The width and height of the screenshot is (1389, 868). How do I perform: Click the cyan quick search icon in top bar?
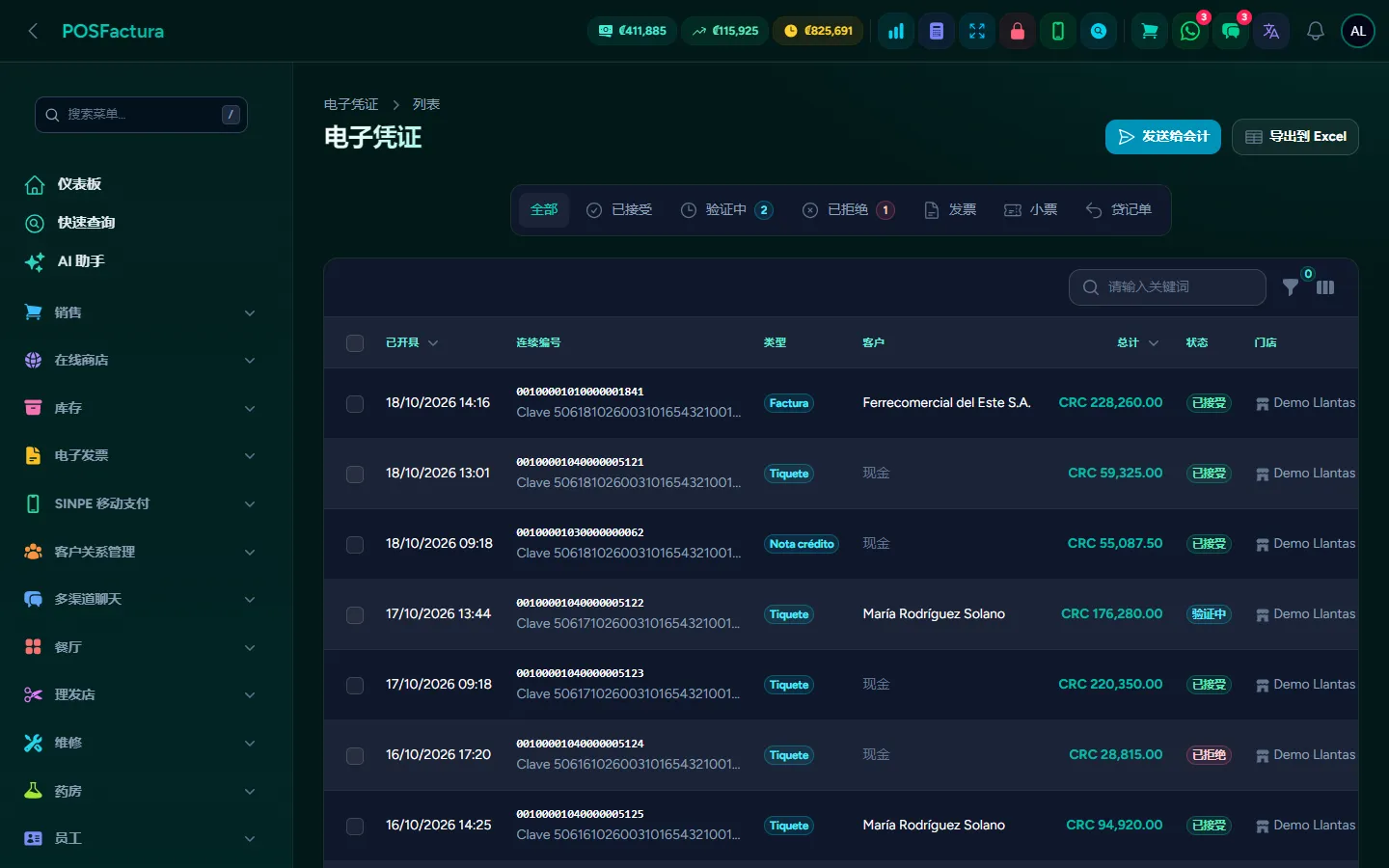tap(1099, 31)
